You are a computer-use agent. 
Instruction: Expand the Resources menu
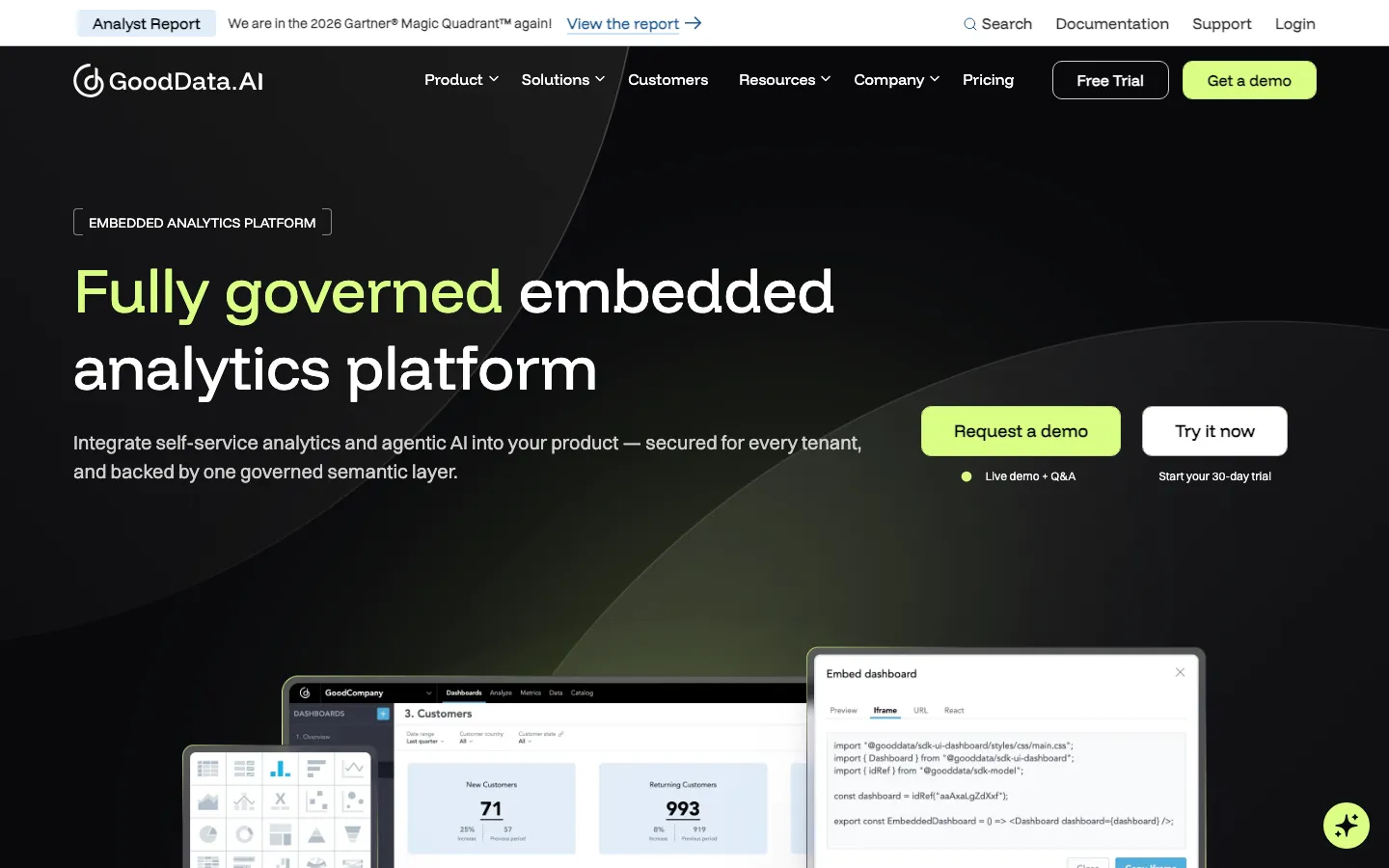pos(784,80)
